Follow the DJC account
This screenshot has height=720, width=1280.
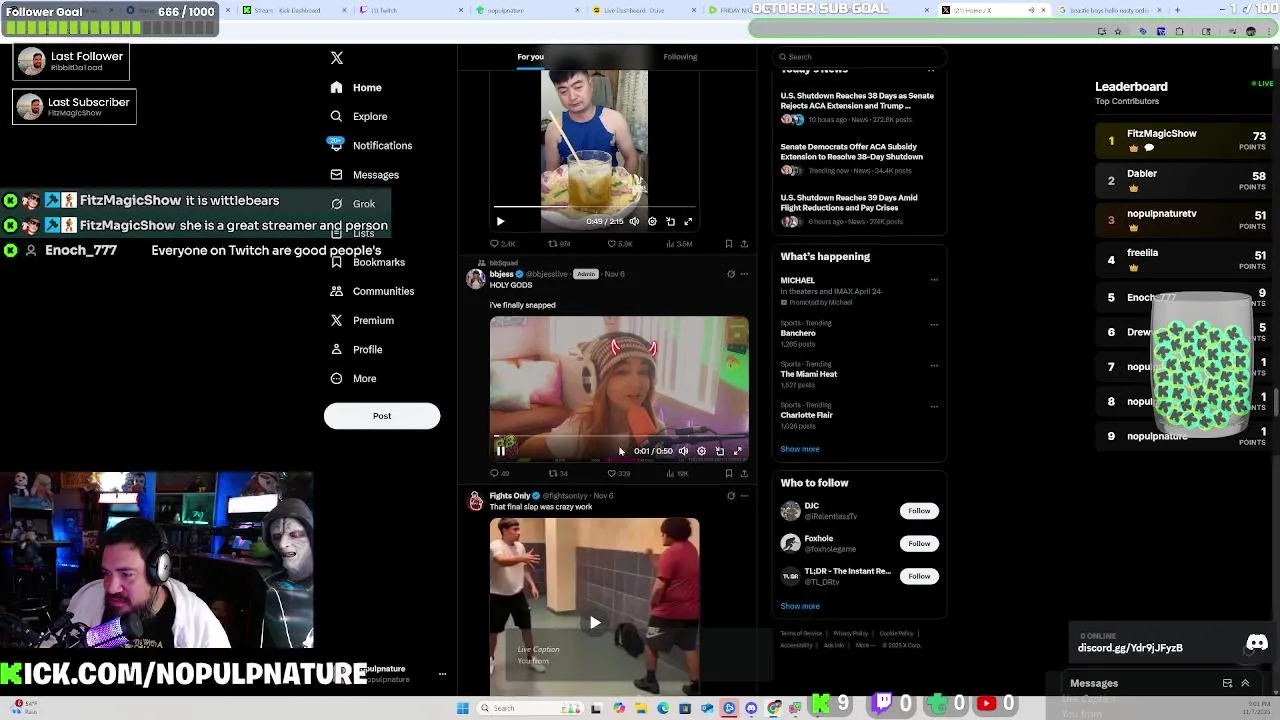click(x=919, y=511)
